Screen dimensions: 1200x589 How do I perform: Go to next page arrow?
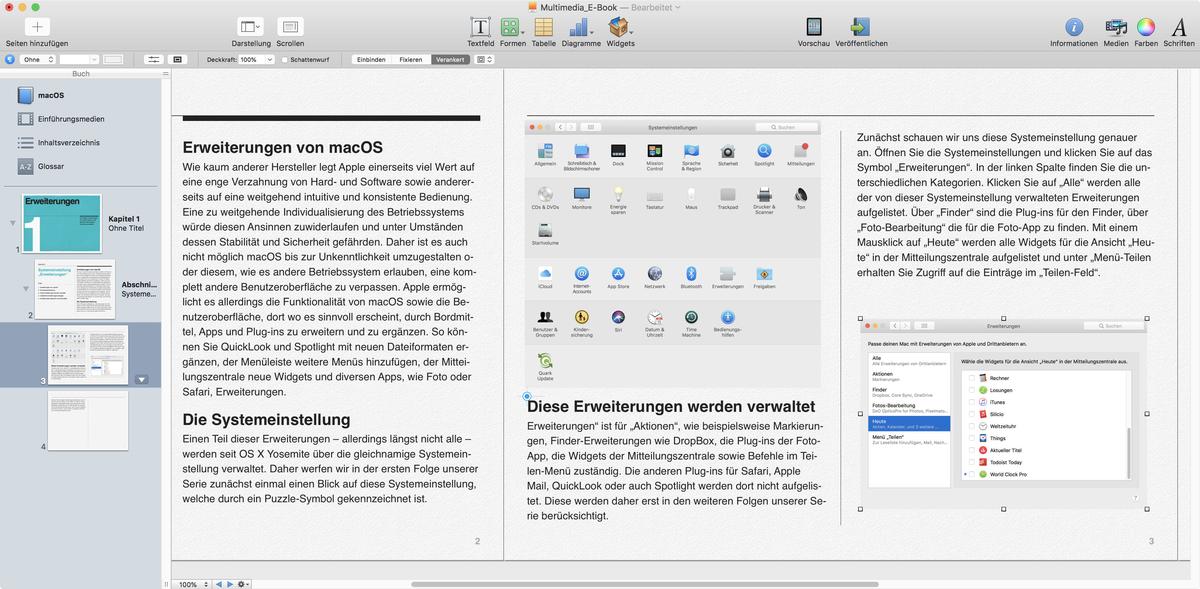click(230, 583)
